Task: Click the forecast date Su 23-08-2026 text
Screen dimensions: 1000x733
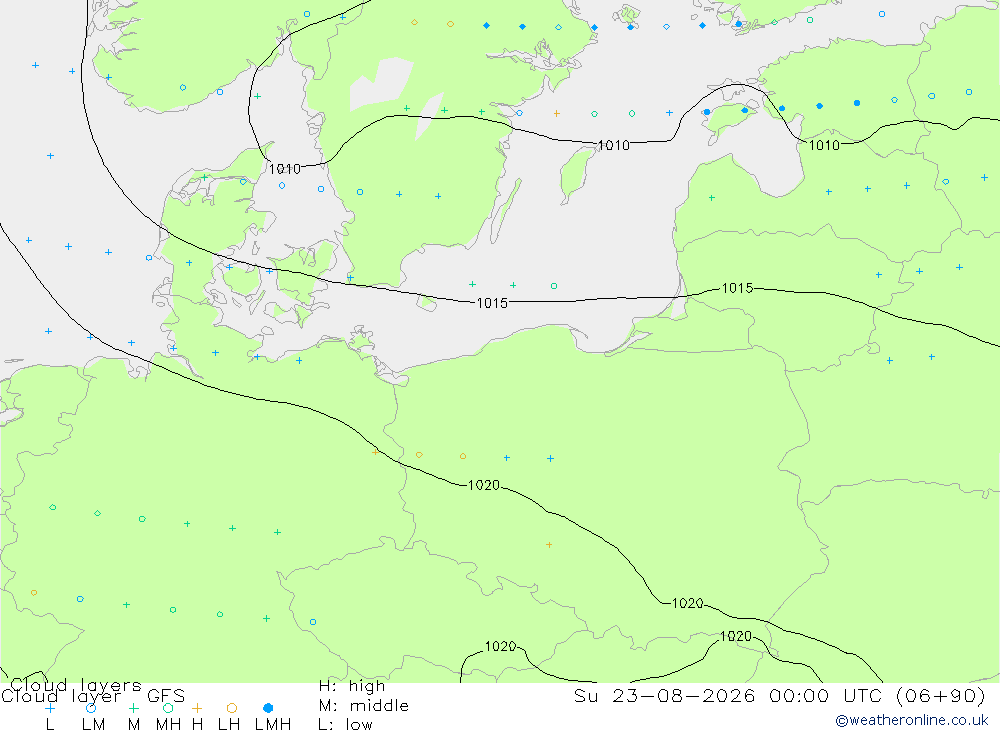Action: pos(665,695)
